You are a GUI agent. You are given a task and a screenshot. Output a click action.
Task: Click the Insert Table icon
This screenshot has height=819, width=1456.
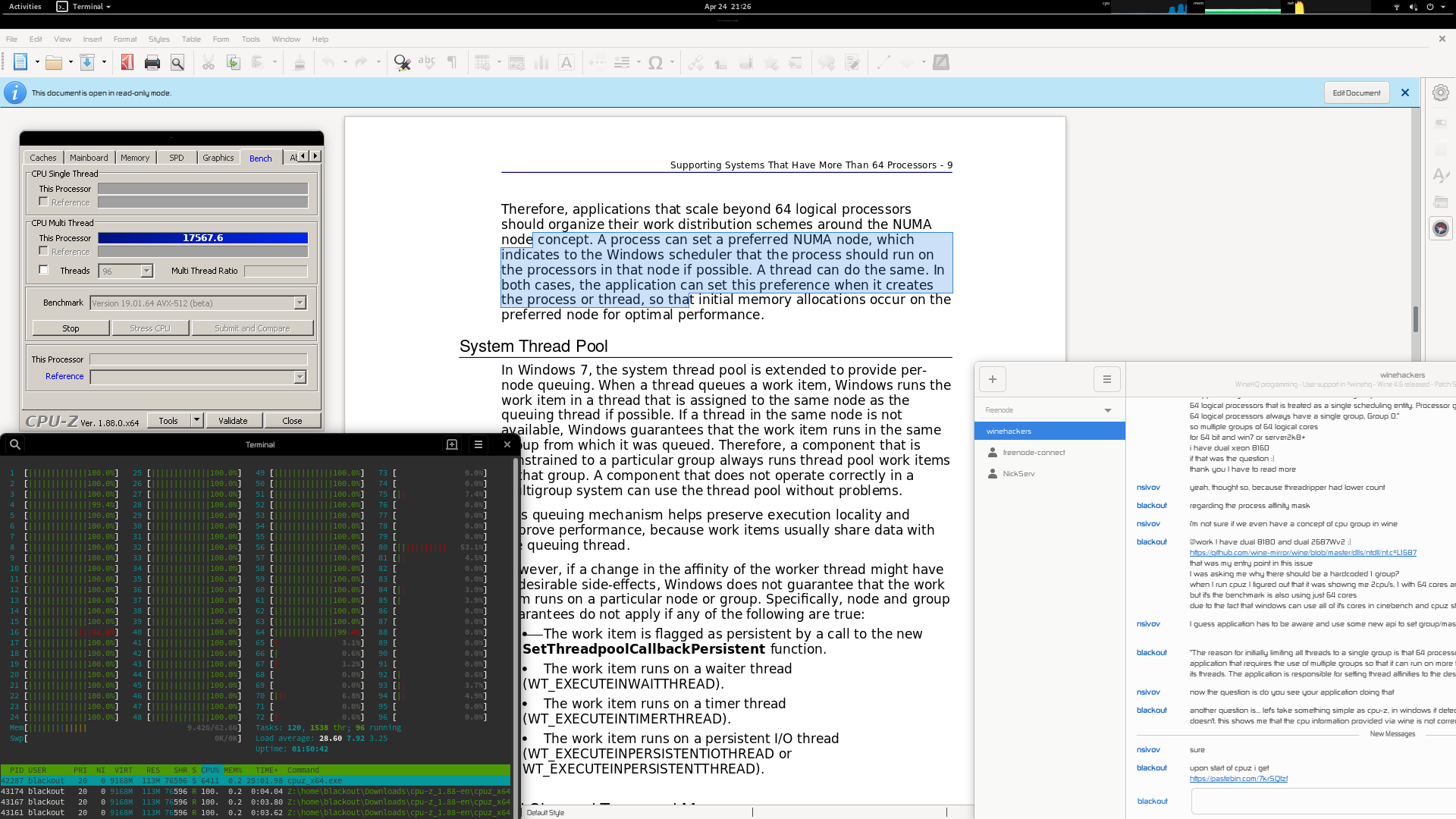pos(482,63)
